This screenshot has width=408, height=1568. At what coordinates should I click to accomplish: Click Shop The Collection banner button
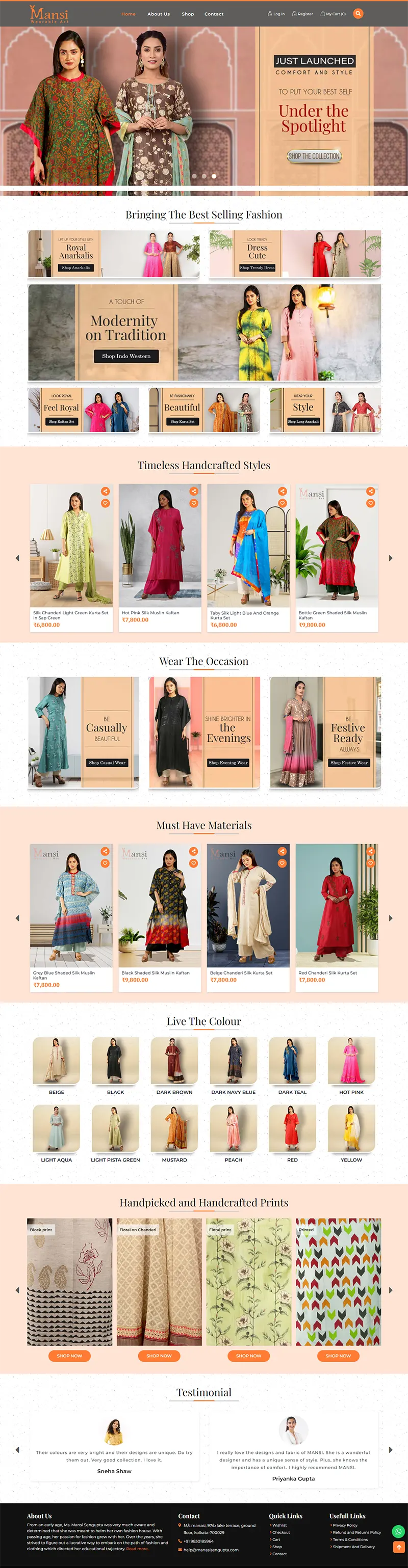tap(314, 156)
